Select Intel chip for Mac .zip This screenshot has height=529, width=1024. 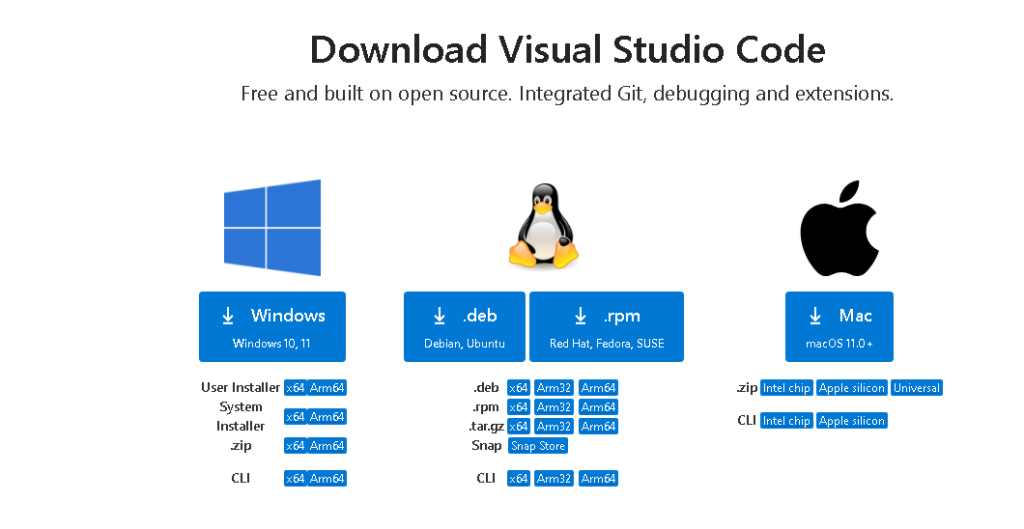pos(786,388)
